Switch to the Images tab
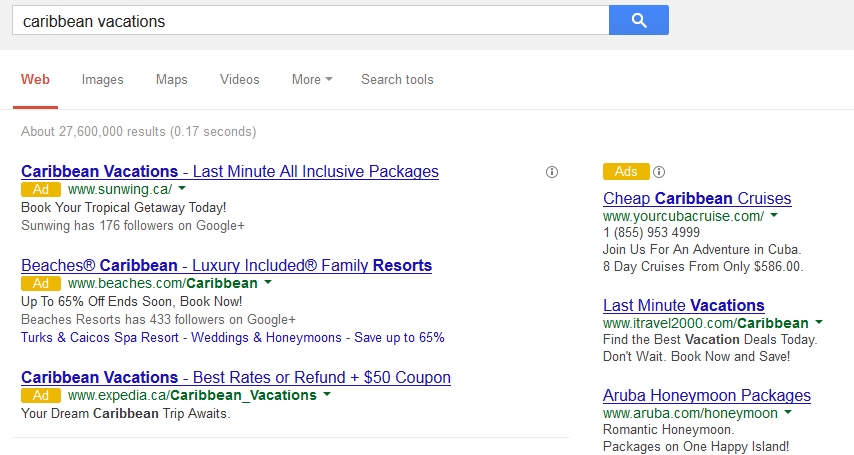This screenshot has width=854, height=455. (x=103, y=80)
